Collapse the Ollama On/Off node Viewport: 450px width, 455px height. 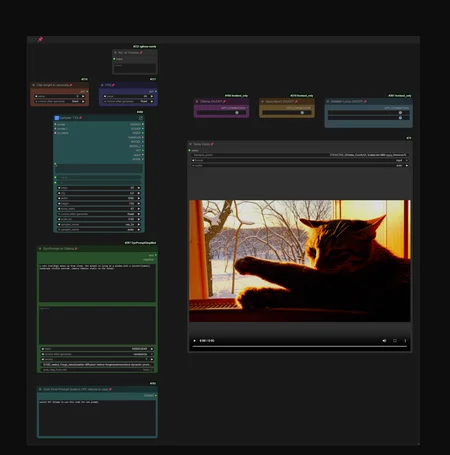point(197,102)
